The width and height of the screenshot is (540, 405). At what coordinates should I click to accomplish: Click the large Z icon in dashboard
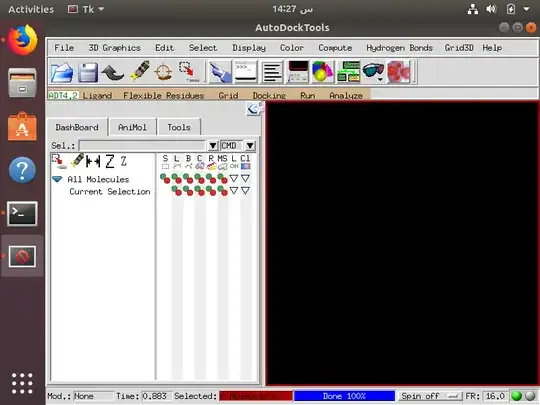click(x=110, y=161)
